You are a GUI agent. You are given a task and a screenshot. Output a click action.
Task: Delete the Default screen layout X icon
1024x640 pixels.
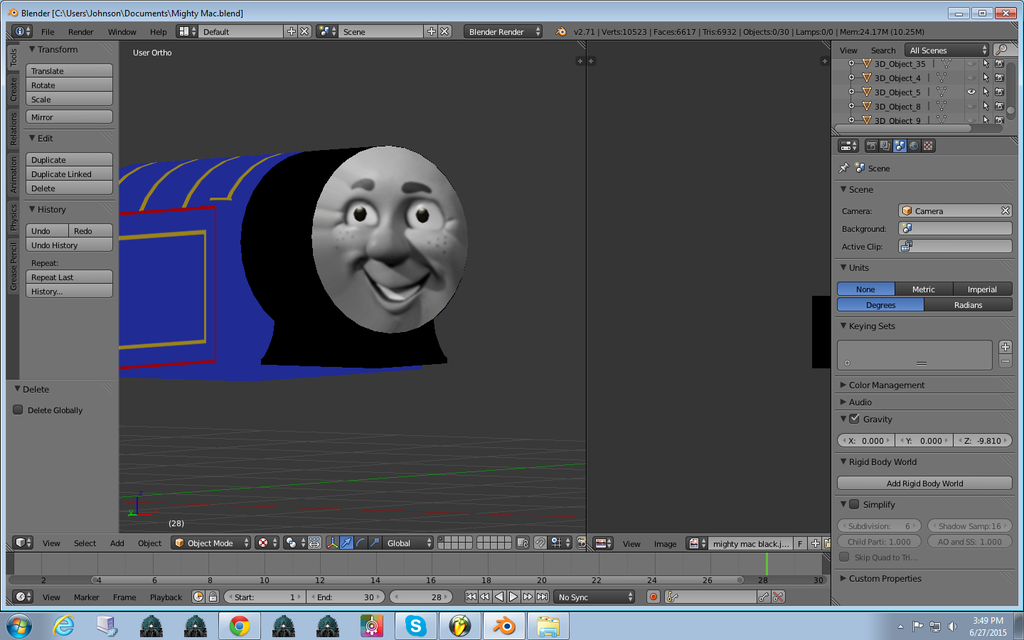coord(304,31)
